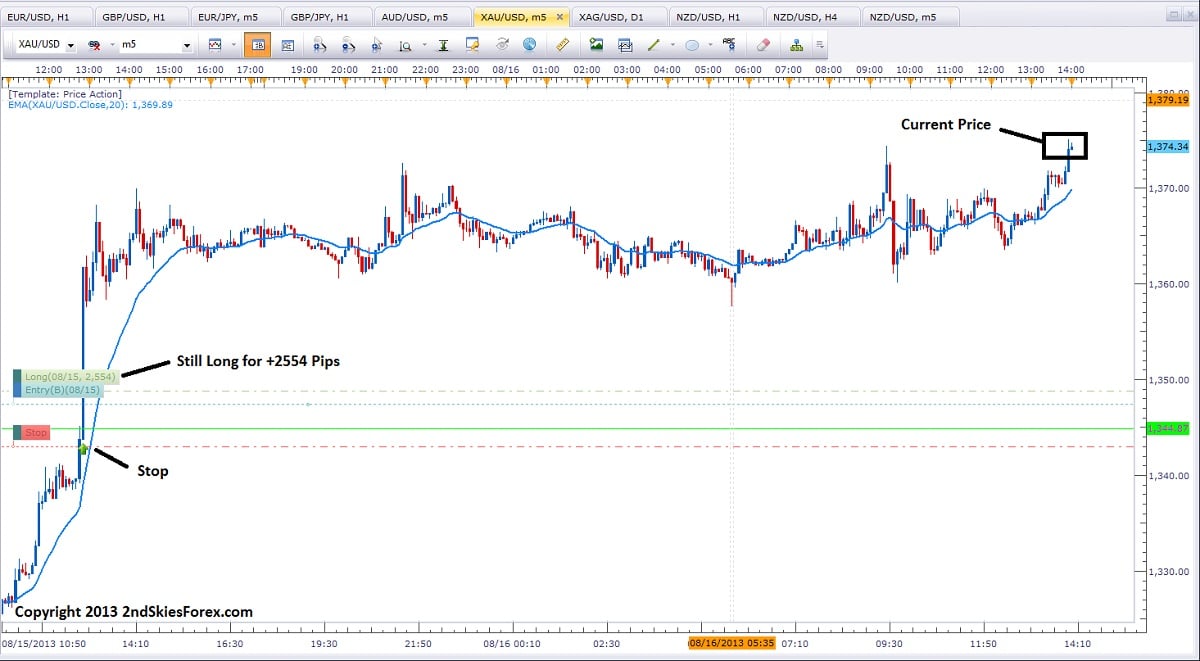Close the XAU/USD, m5 tab
Image resolution: width=1200 pixels, height=661 pixels.
[x=558, y=17]
